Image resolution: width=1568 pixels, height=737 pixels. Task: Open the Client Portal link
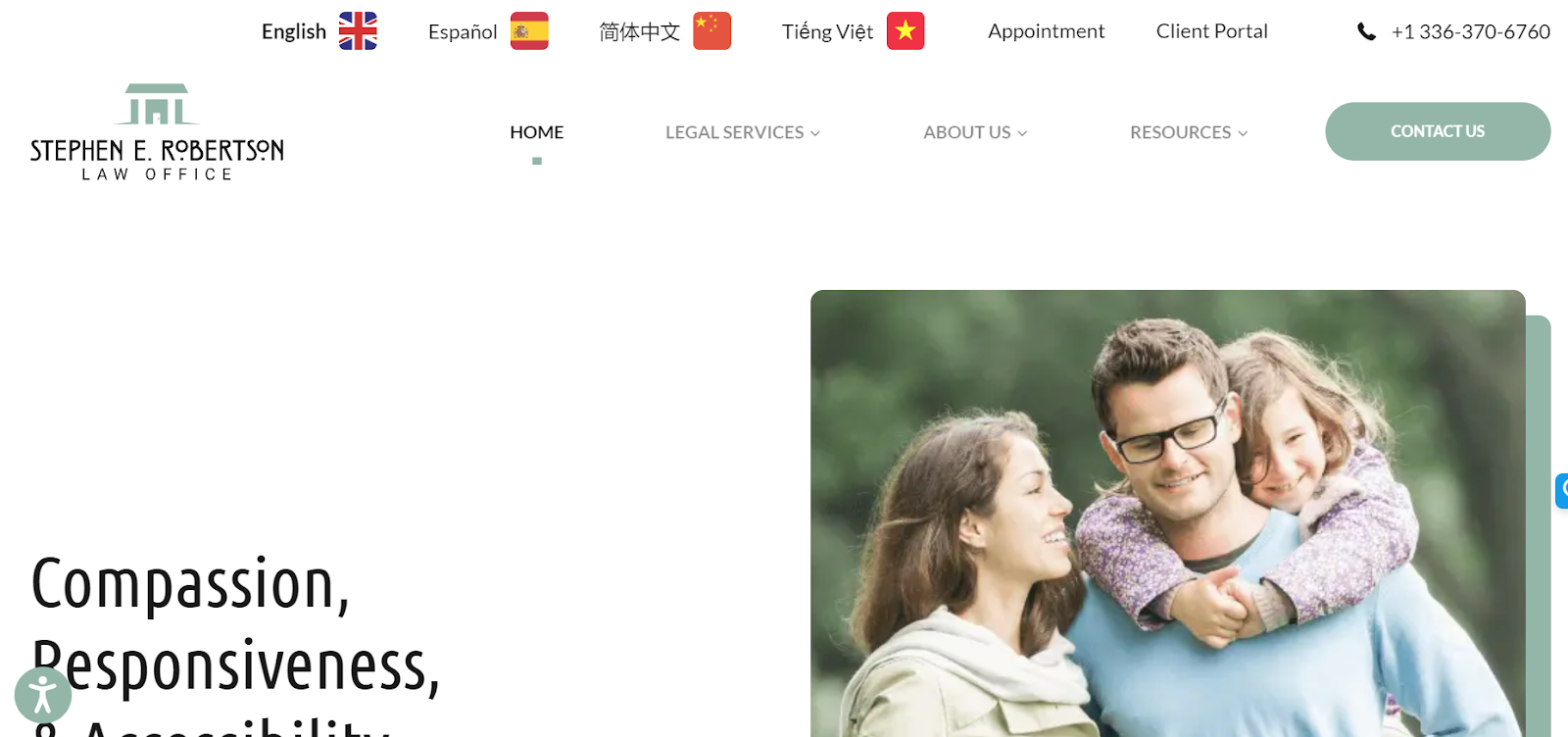point(1212,31)
